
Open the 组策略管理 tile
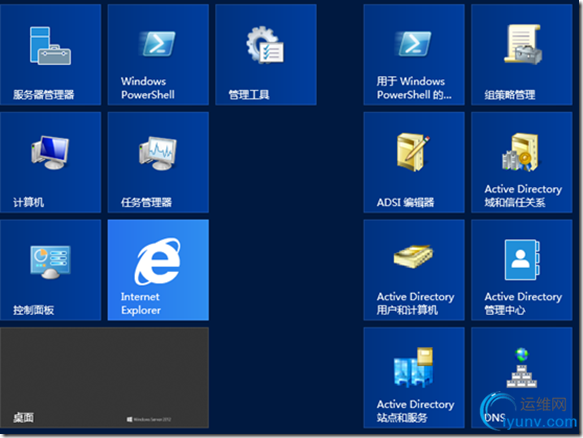pyautogui.click(x=522, y=55)
